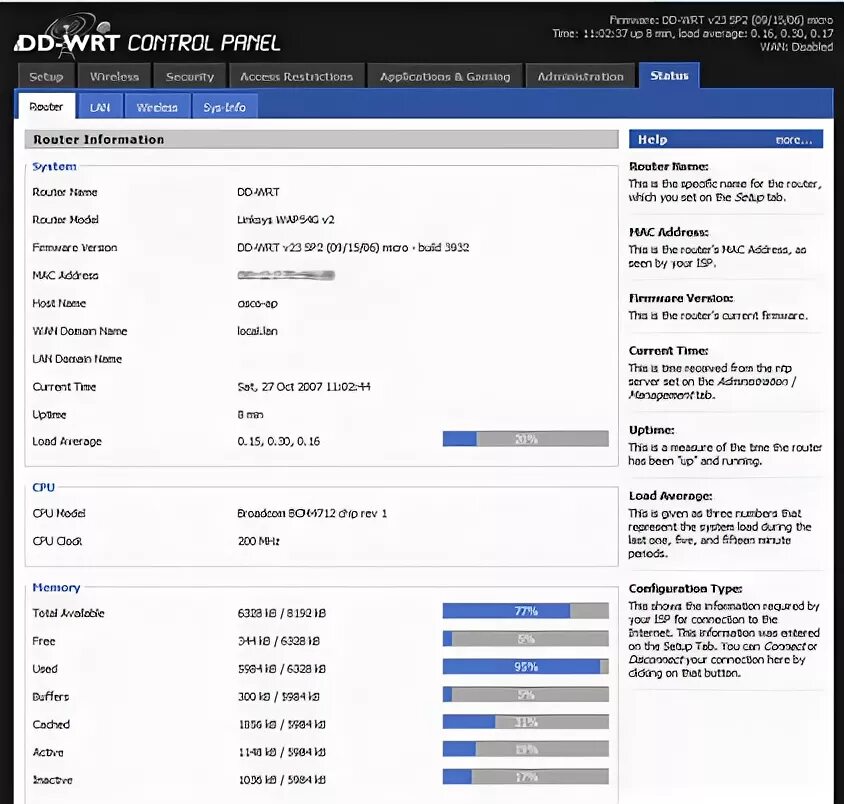844x804 pixels.
Task: Click the Buffers memory progress bar
Action: pos(525,694)
